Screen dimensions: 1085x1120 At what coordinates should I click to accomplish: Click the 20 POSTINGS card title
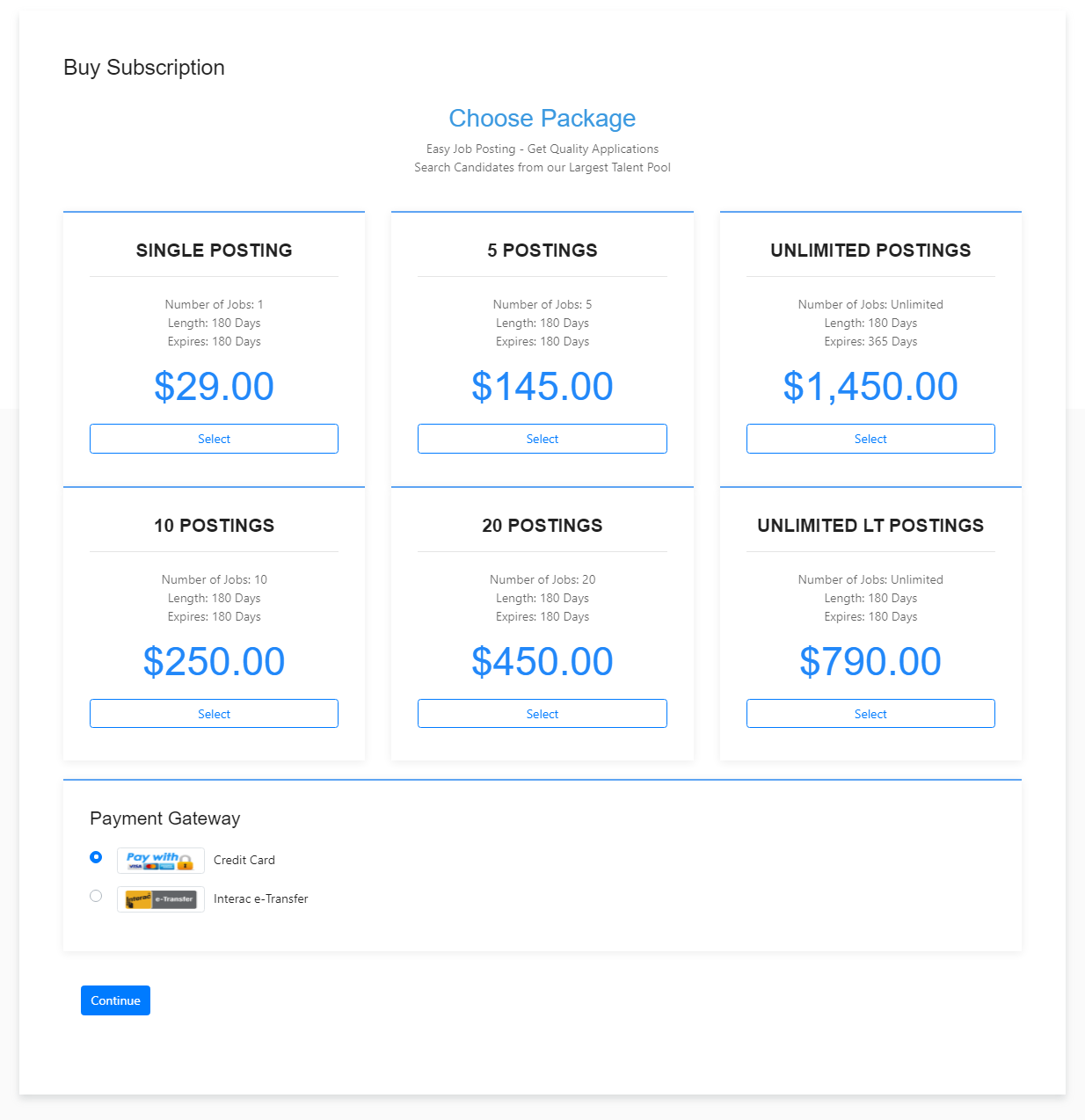[542, 526]
